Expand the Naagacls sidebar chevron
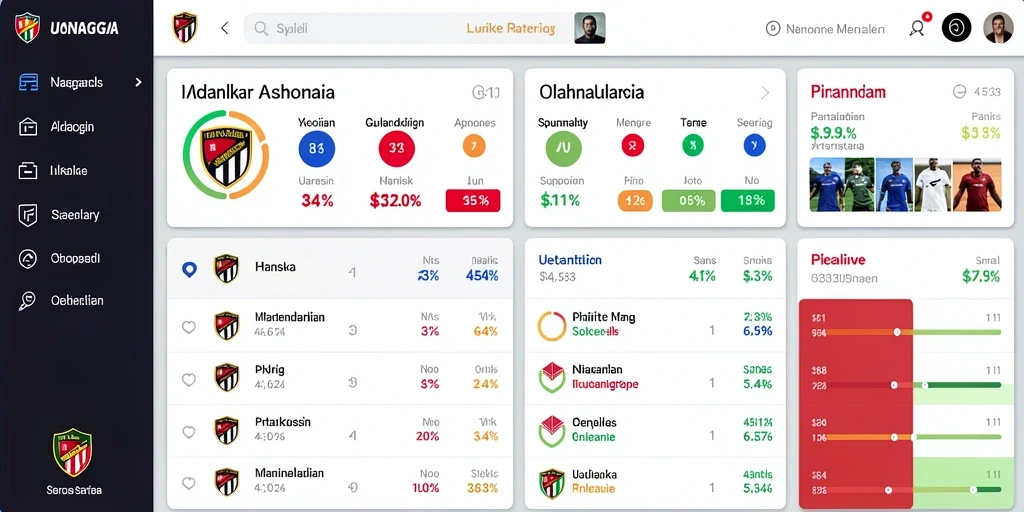 138,82
